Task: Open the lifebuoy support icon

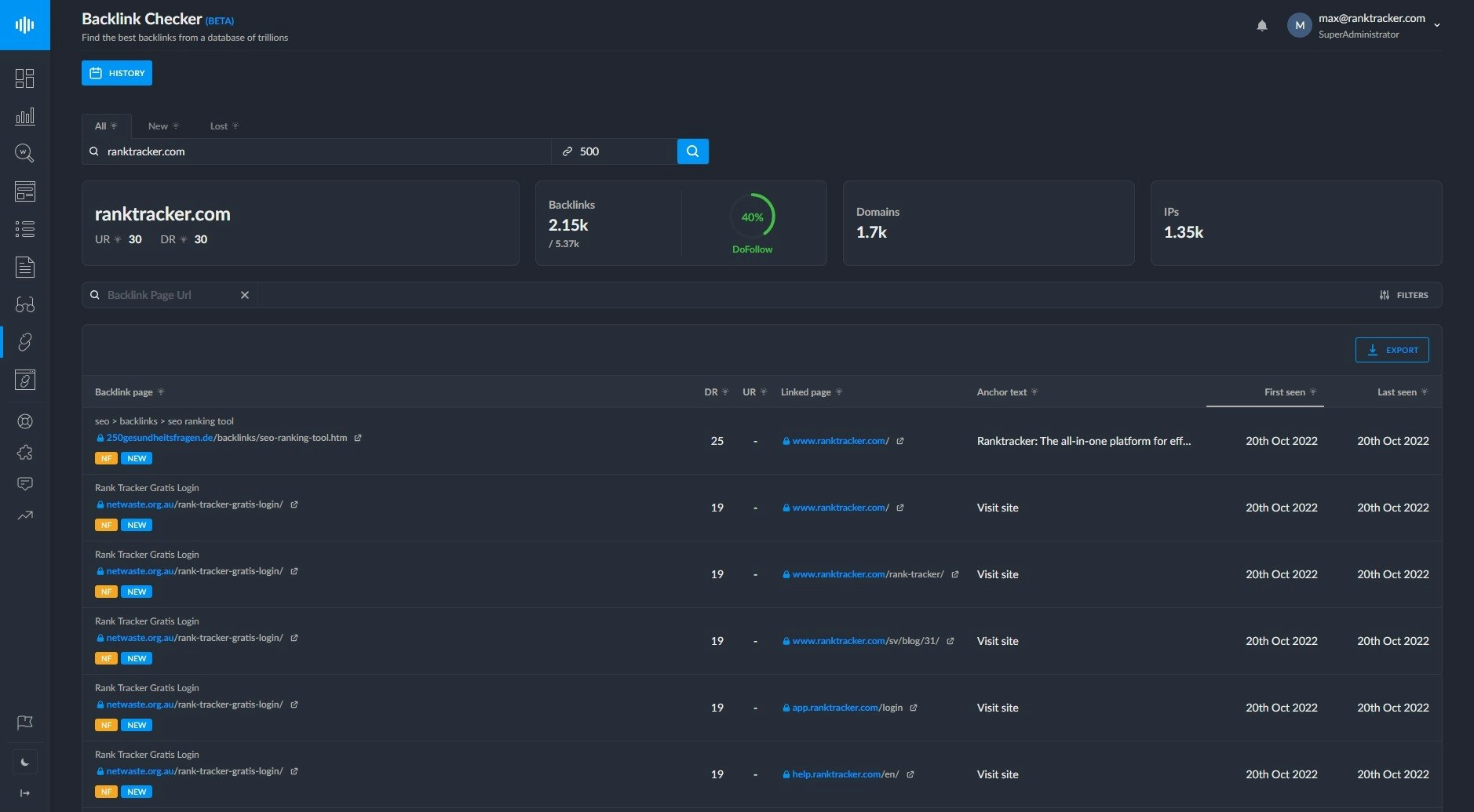Action: point(25,421)
